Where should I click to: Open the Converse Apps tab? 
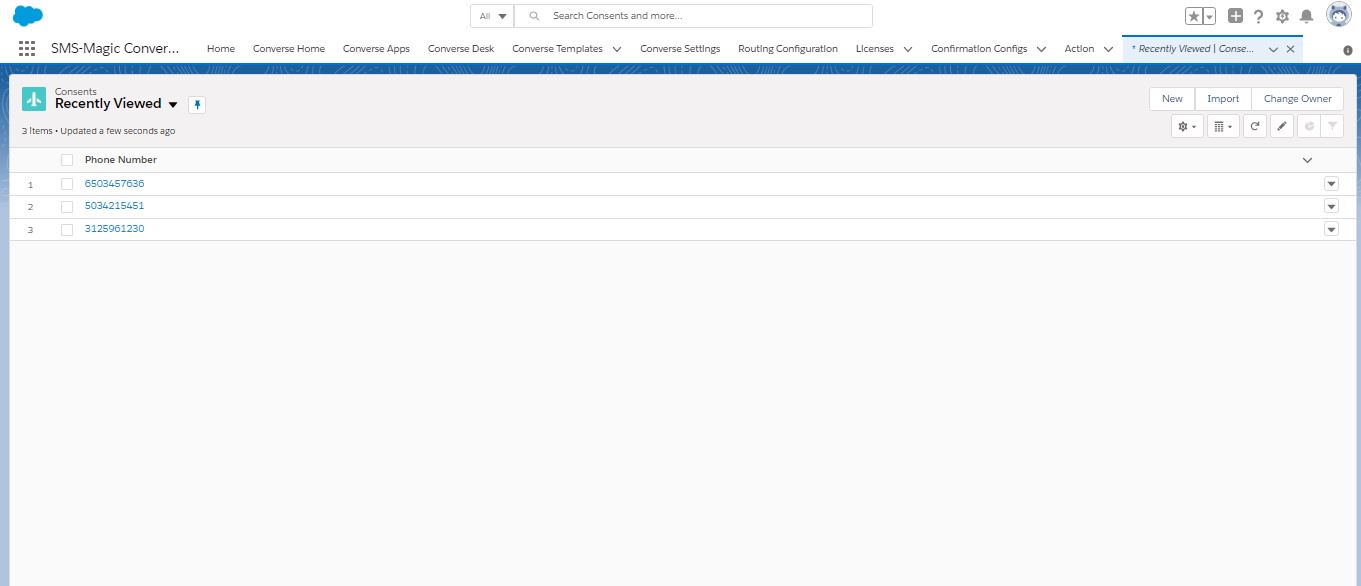pos(376,49)
